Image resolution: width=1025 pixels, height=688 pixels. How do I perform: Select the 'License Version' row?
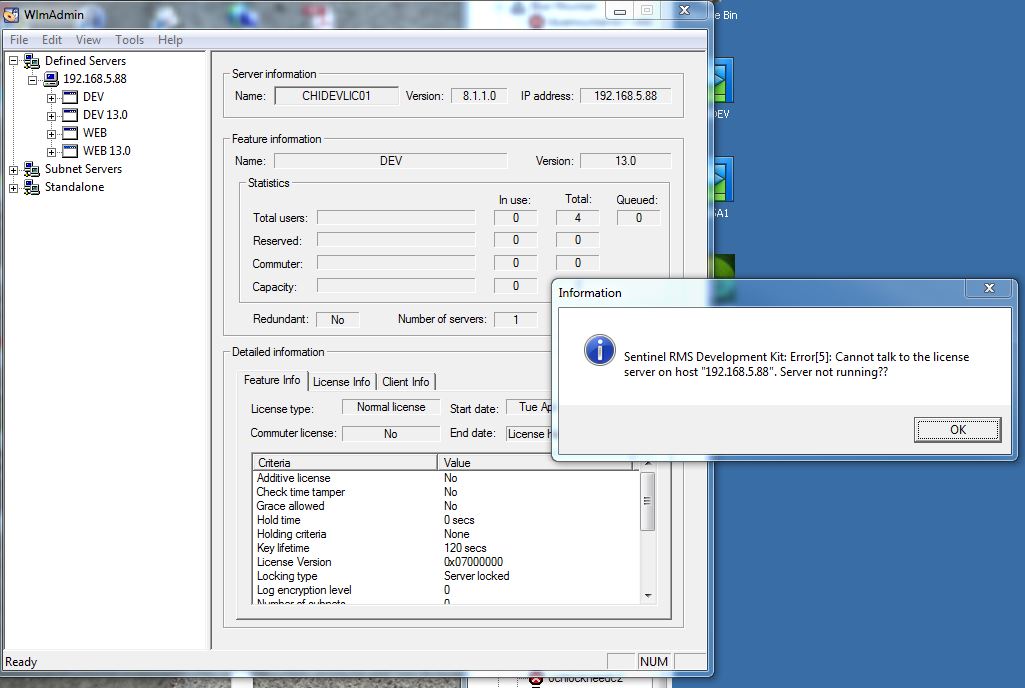(446, 562)
